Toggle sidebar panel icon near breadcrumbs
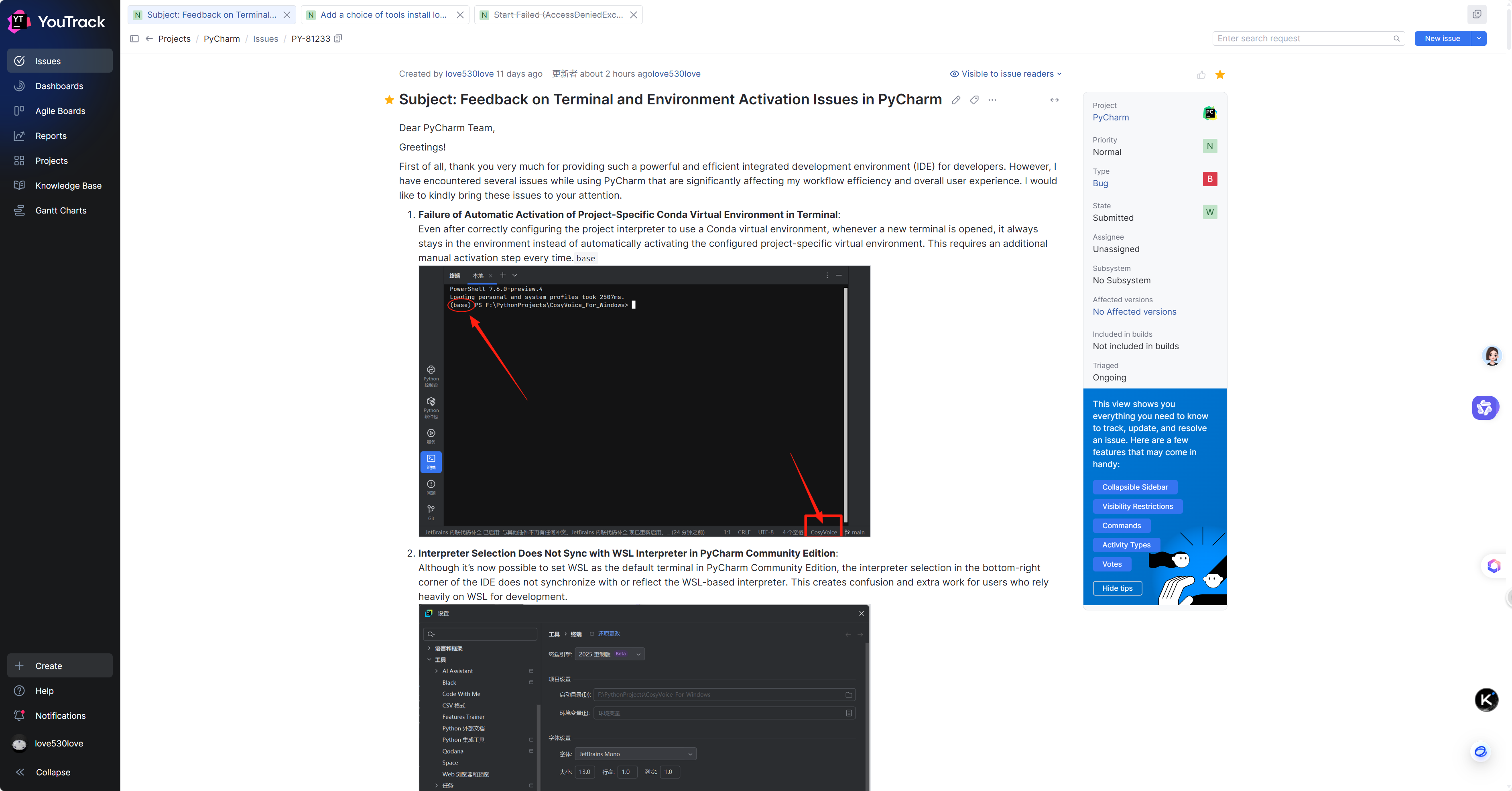1512x791 pixels. (x=134, y=39)
